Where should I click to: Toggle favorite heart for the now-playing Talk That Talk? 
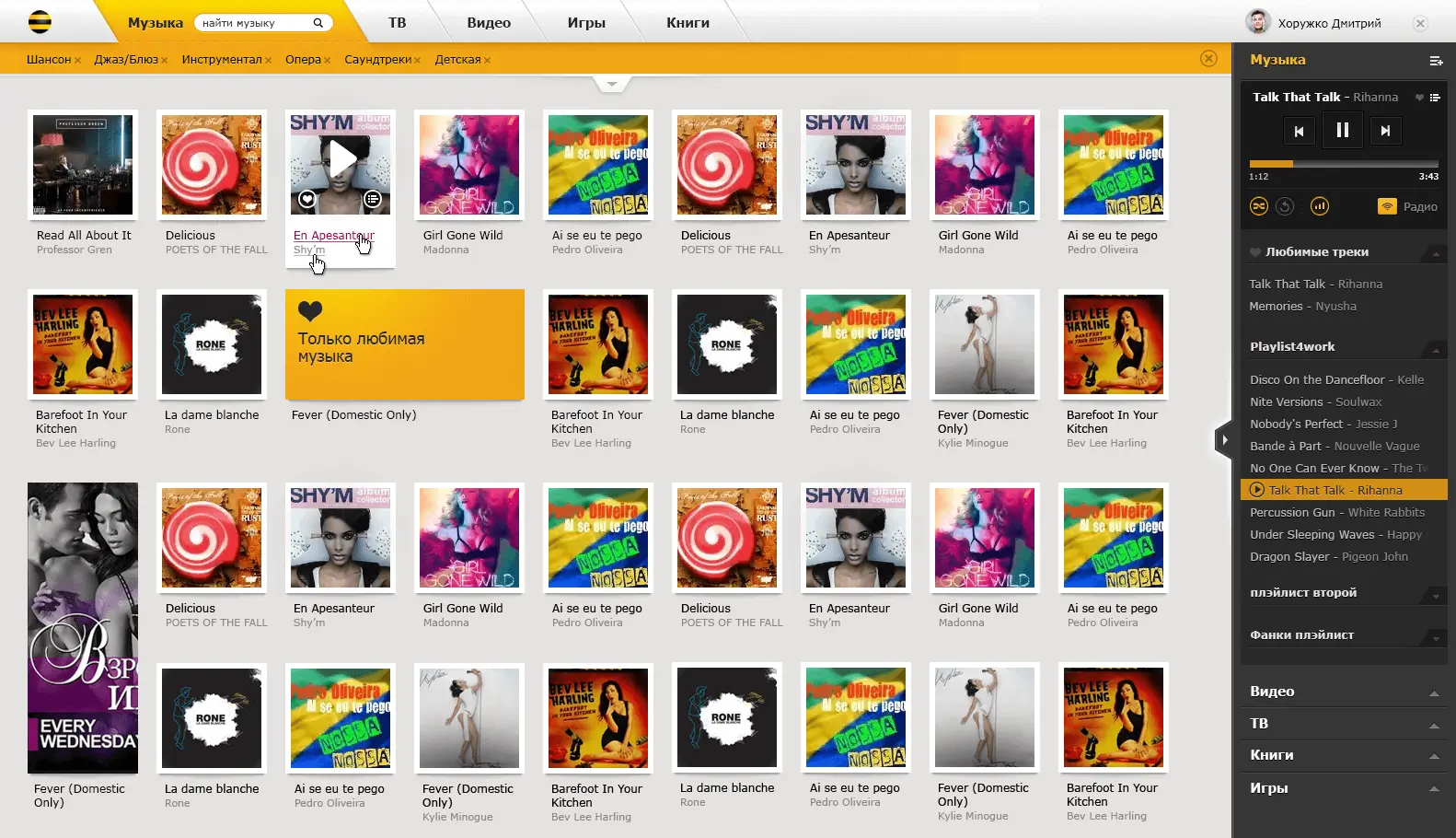coord(1419,98)
